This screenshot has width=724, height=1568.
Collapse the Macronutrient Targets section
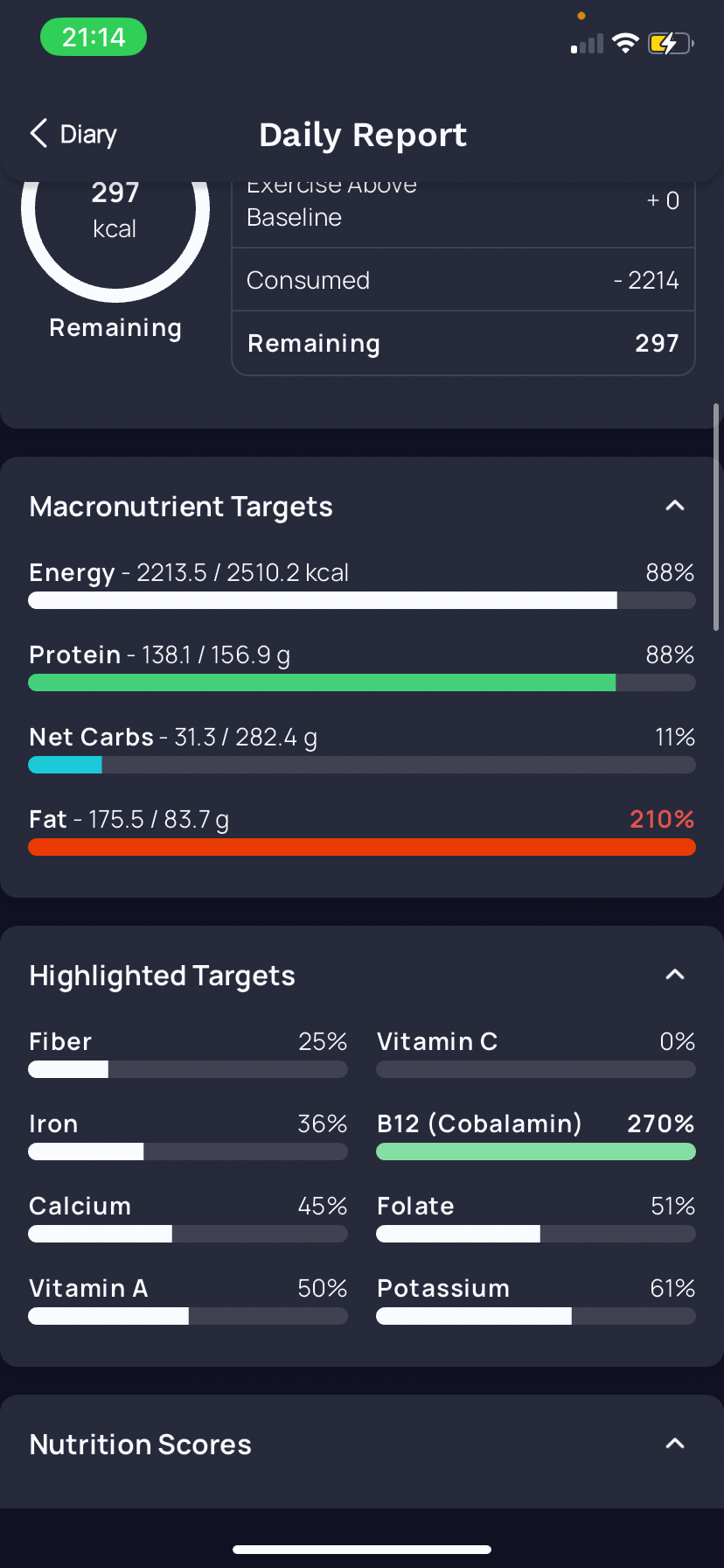pyautogui.click(x=675, y=506)
